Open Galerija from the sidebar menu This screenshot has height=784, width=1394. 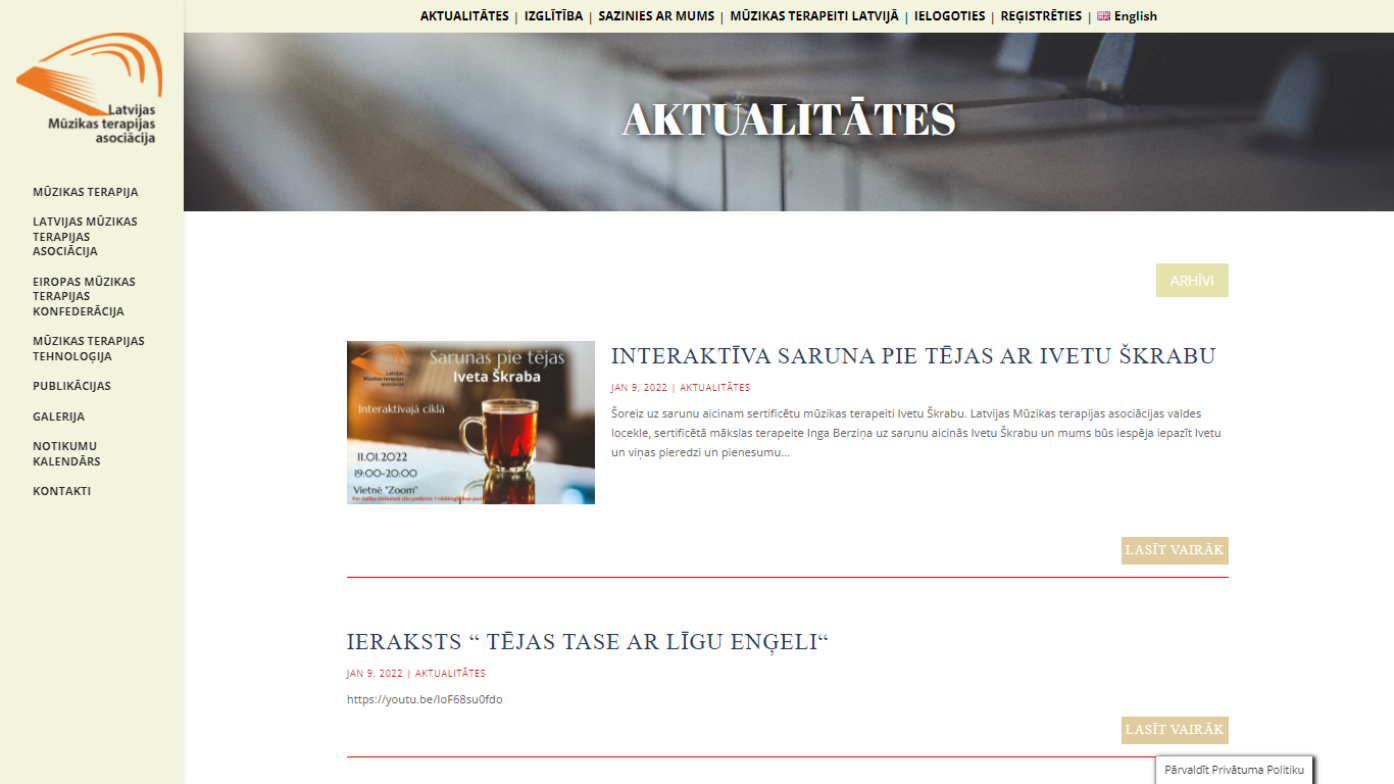pyautogui.click(x=58, y=416)
